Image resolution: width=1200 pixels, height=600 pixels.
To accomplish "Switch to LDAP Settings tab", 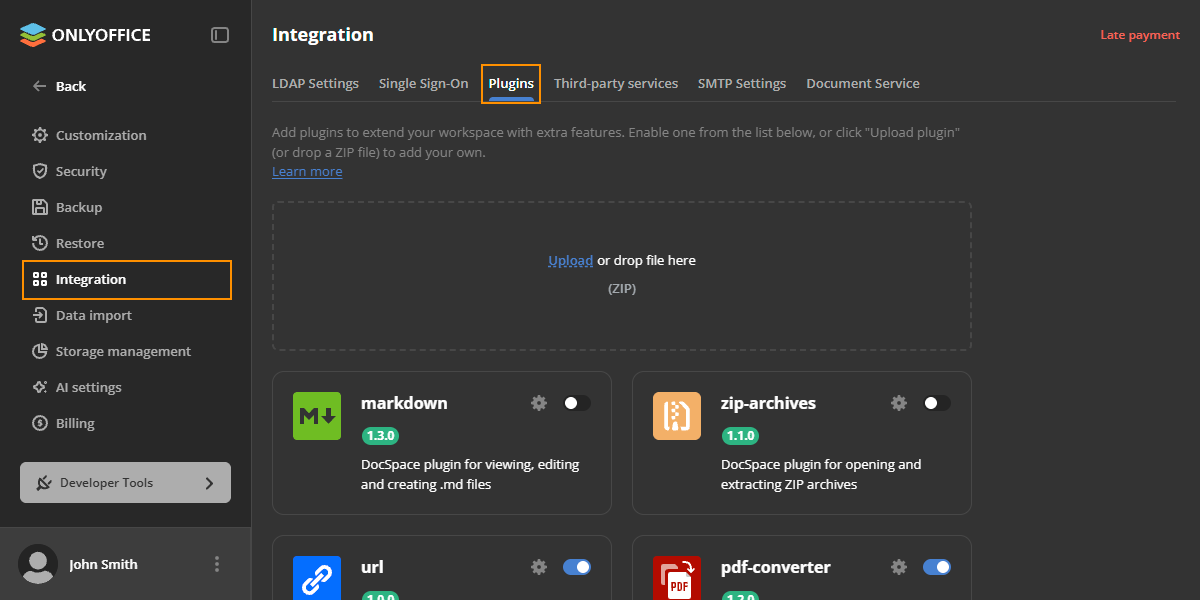I will coord(315,83).
